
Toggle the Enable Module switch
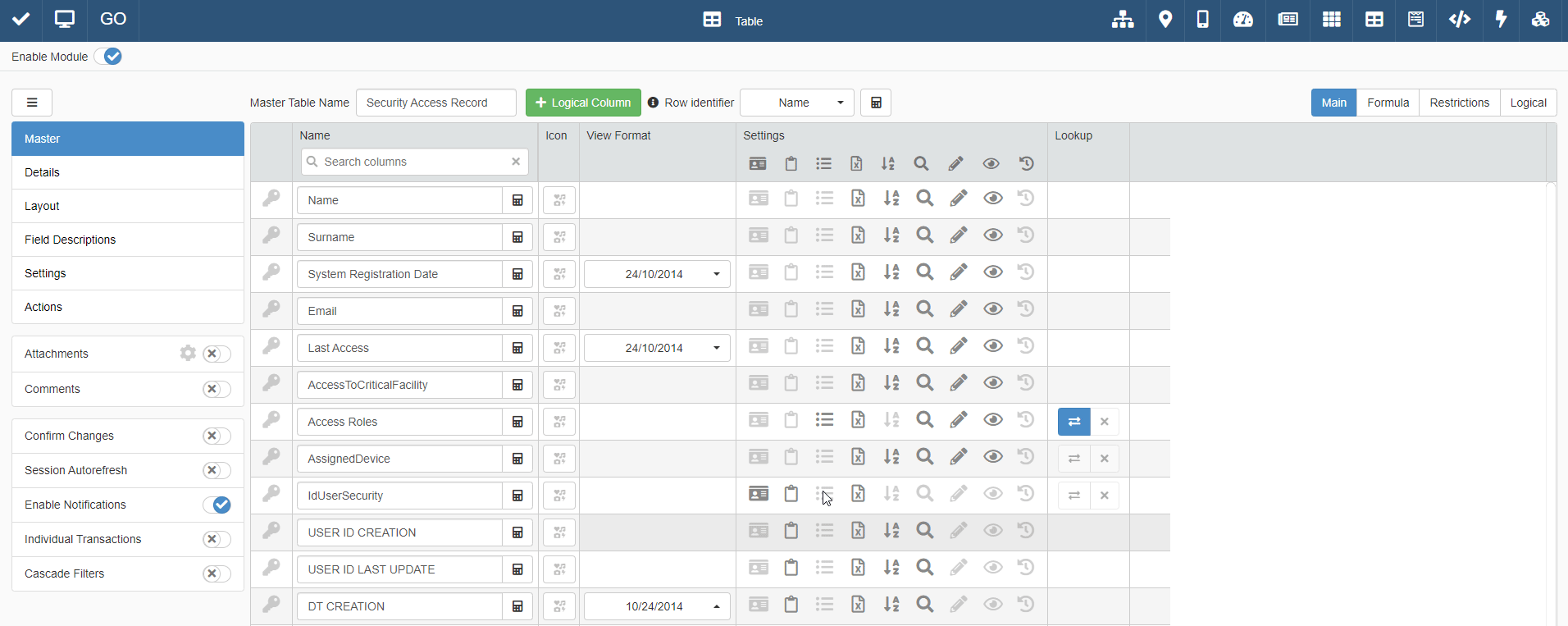click(x=108, y=57)
